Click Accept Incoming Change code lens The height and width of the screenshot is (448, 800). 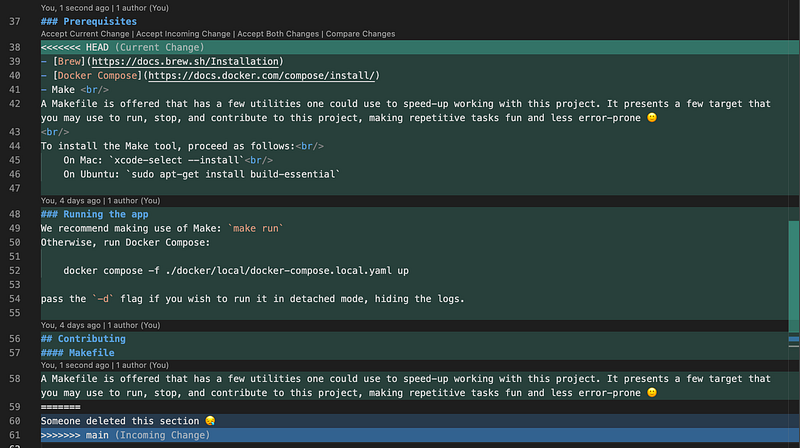coord(183,34)
